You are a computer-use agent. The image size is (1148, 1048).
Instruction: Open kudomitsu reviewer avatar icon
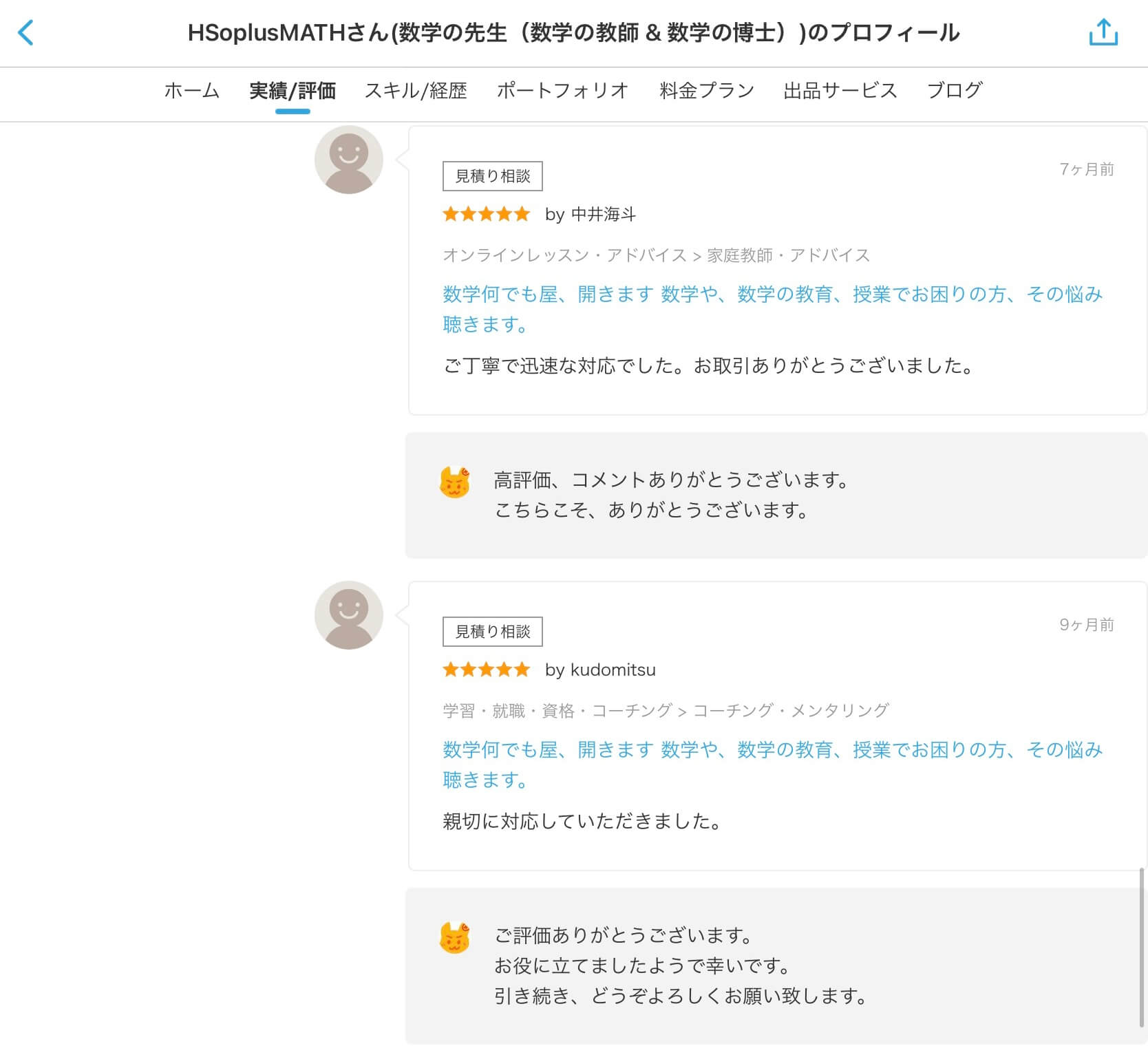(349, 615)
